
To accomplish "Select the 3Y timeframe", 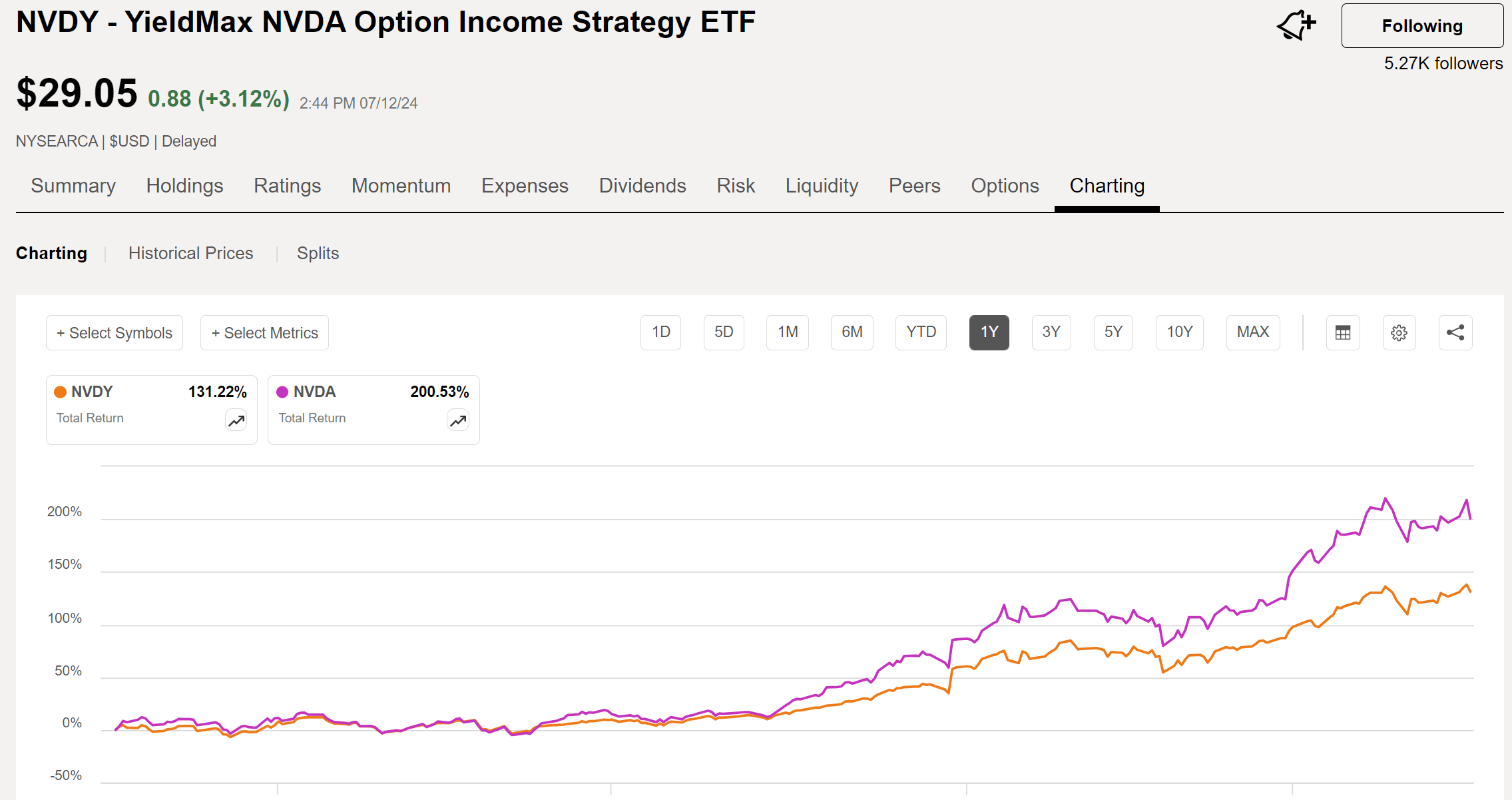I will pos(1051,332).
